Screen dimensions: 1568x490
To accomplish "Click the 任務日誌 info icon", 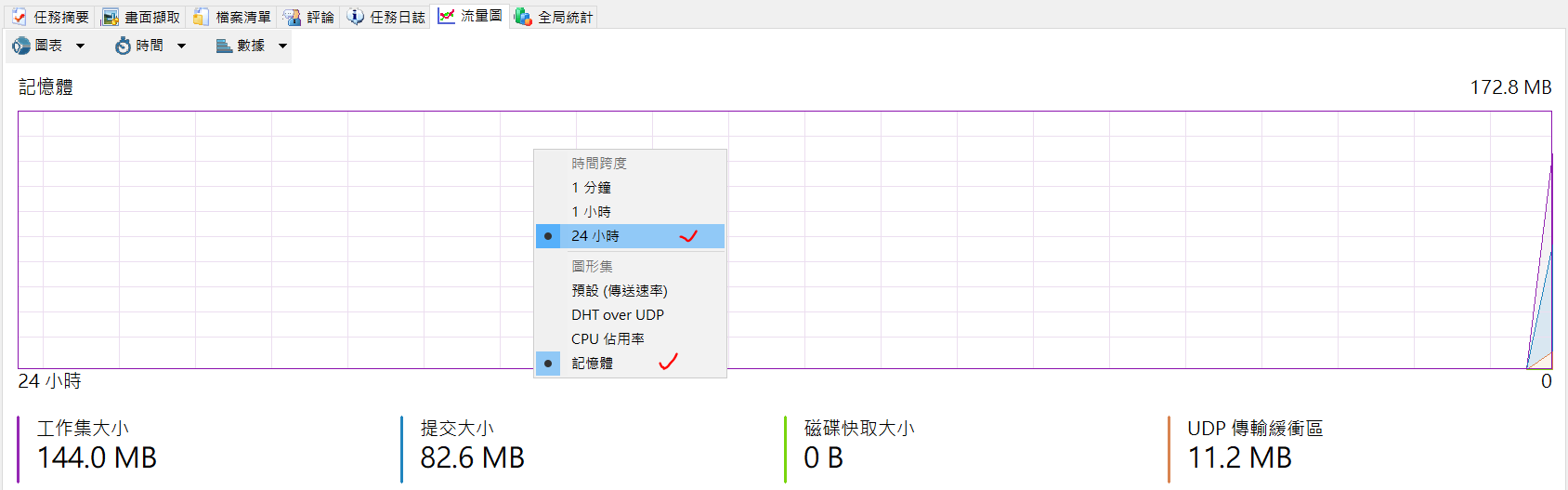I will point(355,17).
